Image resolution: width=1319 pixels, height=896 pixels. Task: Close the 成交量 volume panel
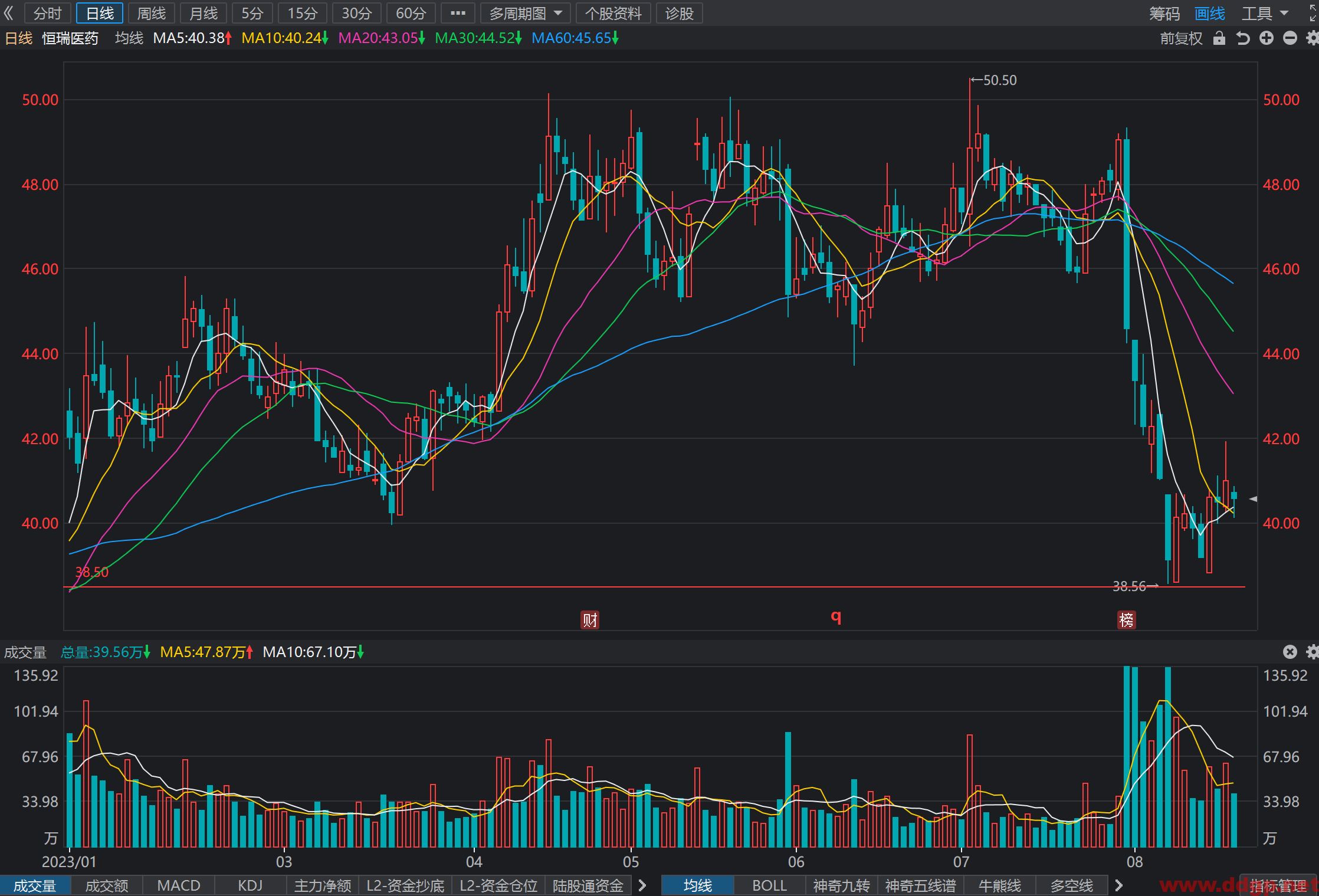[x=1290, y=652]
